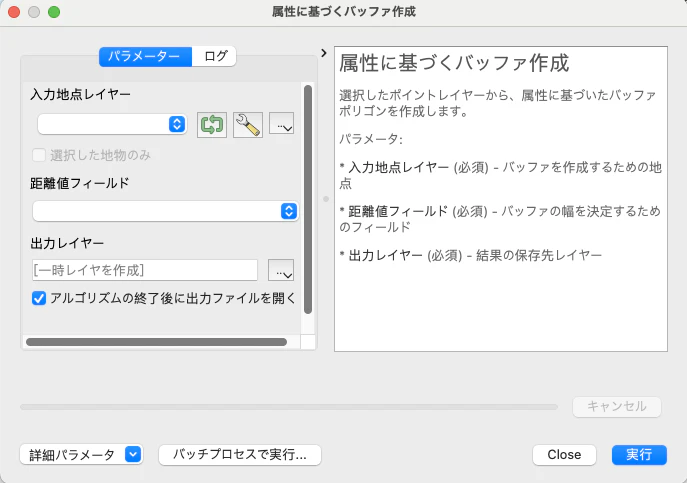This screenshot has height=483, width=687.
Task: Click the output layer text field
Action: point(145,270)
